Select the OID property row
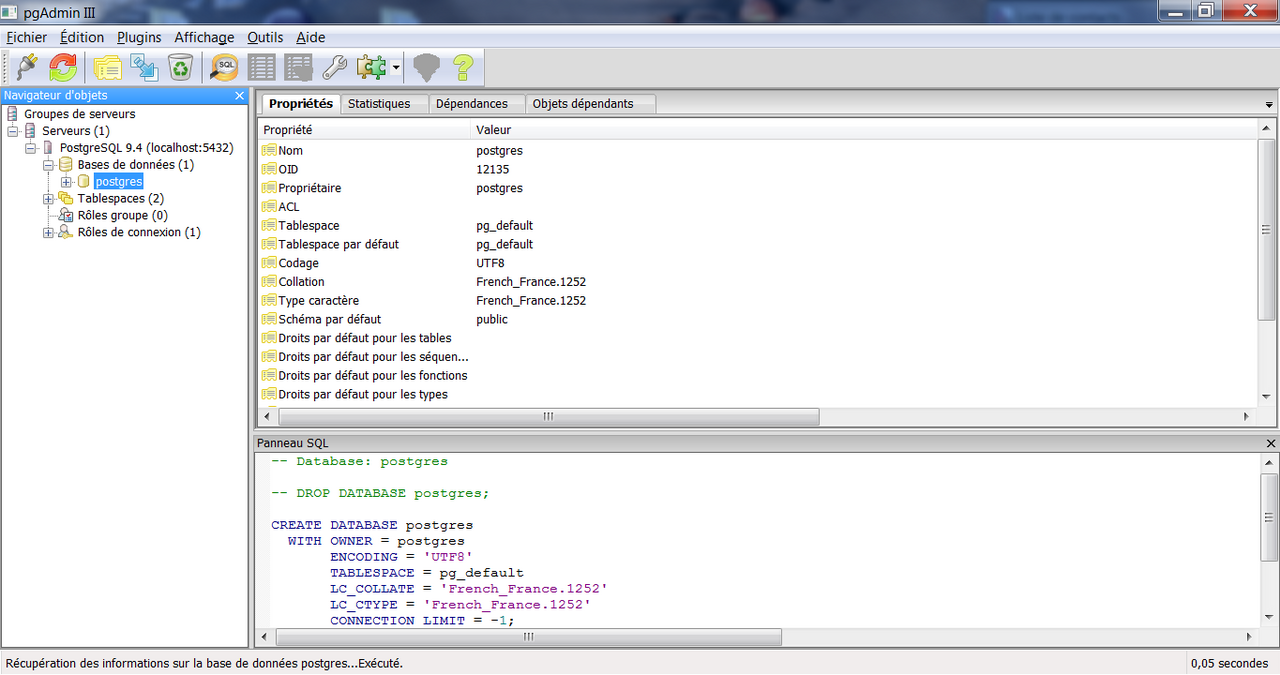The height and width of the screenshot is (675, 1280). click(758, 169)
